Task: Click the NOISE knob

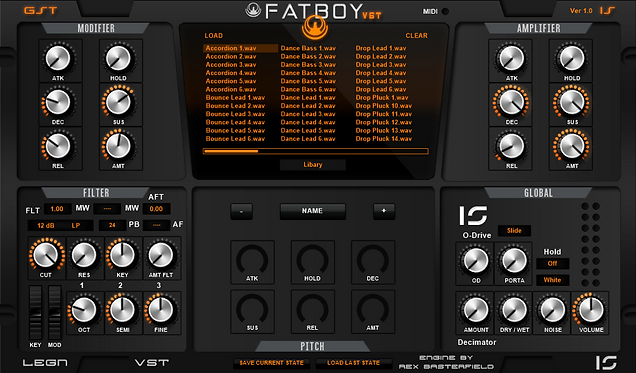Action: (552, 310)
